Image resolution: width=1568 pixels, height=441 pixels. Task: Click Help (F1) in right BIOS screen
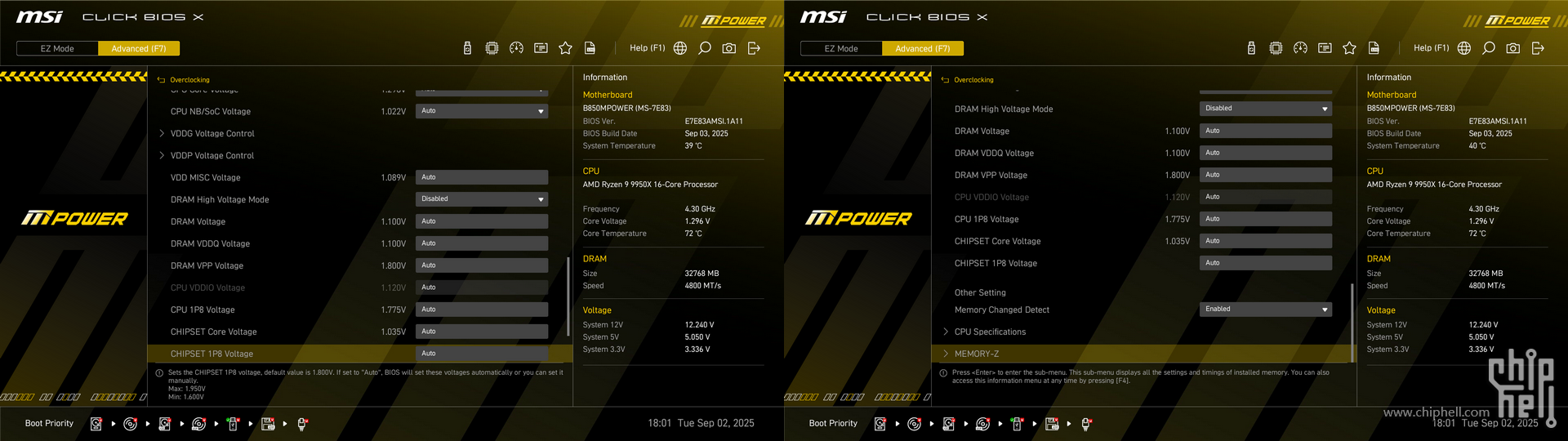[x=1432, y=48]
